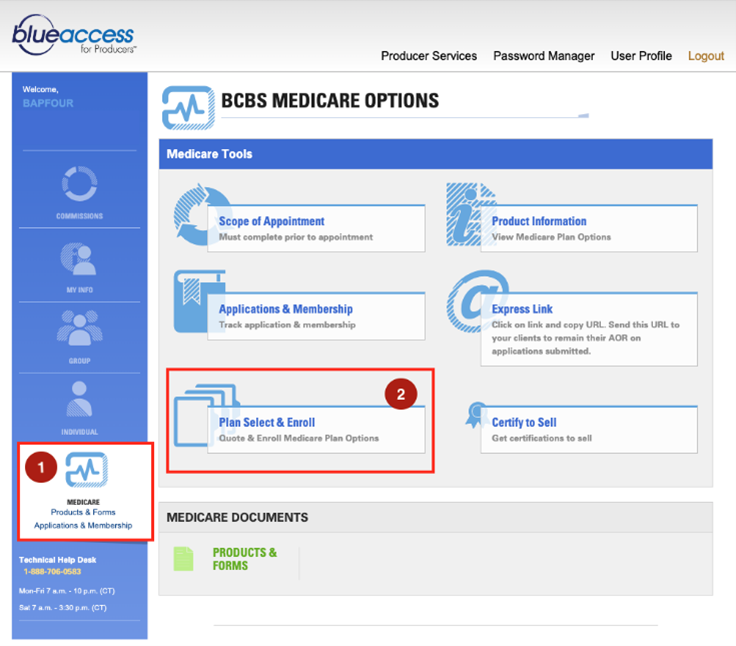
Task: Click the Products & Forms sidebar link
Action: pyautogui.click(x=83, y=512)
